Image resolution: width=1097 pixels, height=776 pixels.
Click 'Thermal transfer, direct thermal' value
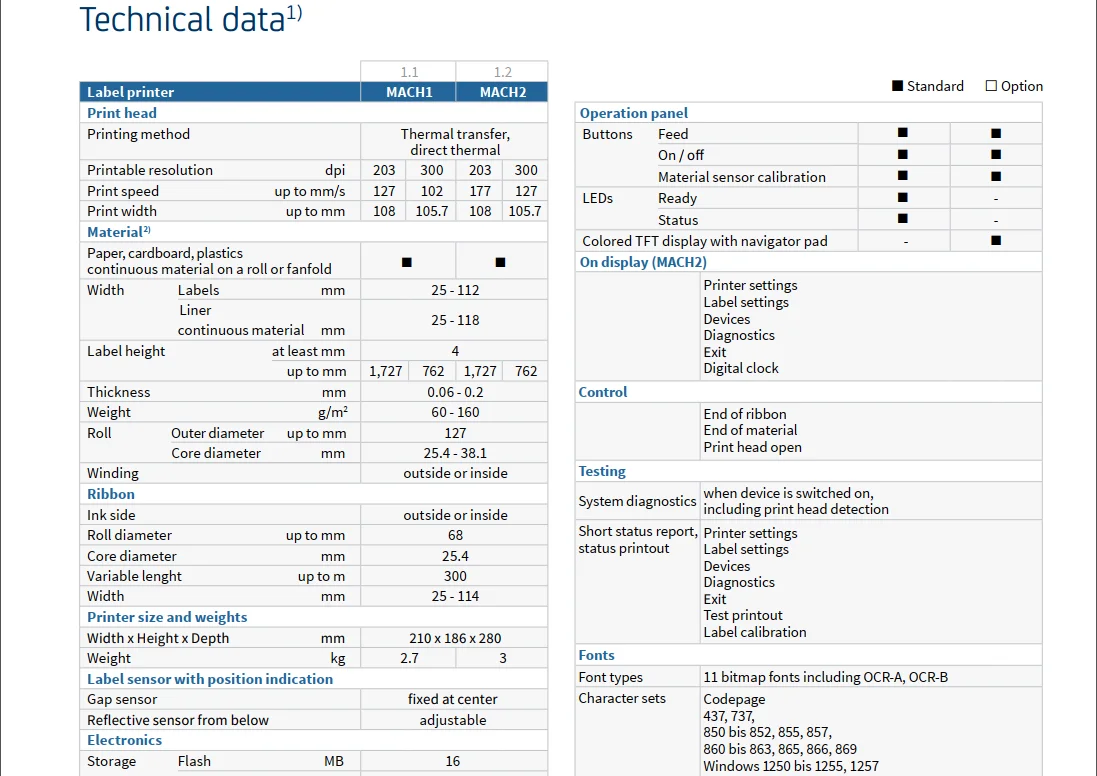tap(455, 141)
